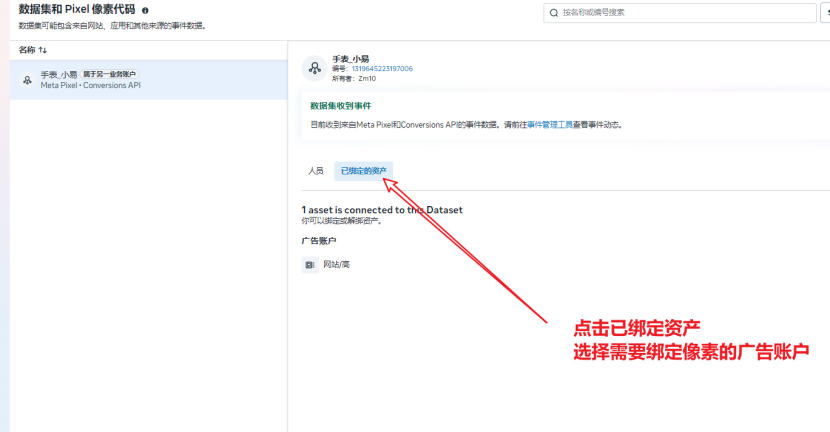Click the info icon beside the page title
This screenshot has height=432, width=830.
point(145,10)
